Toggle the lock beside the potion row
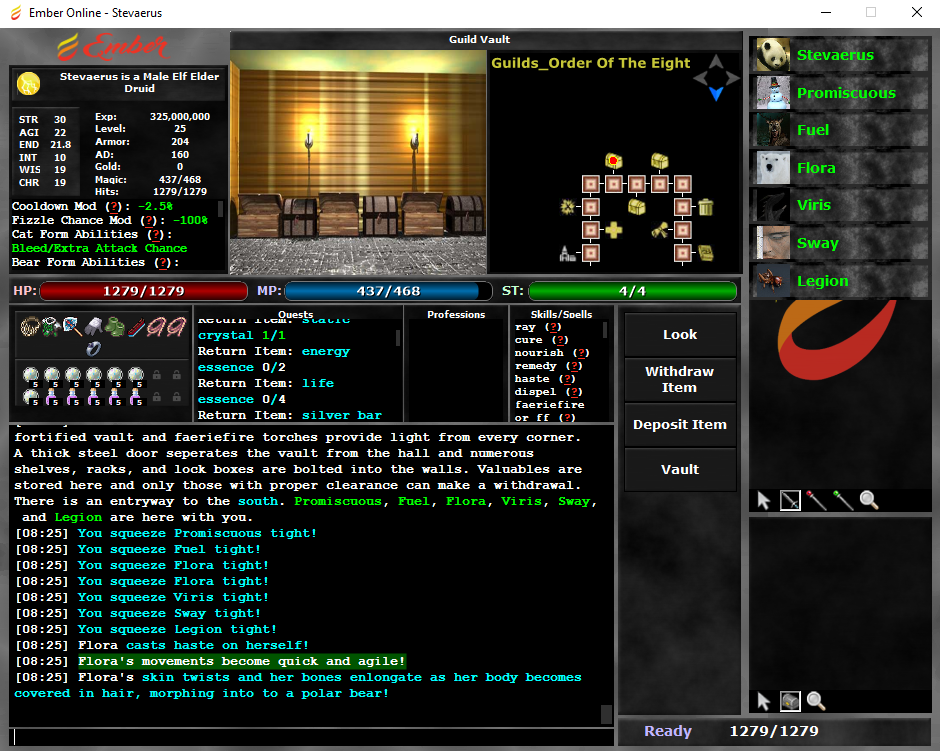 [156, 396]
